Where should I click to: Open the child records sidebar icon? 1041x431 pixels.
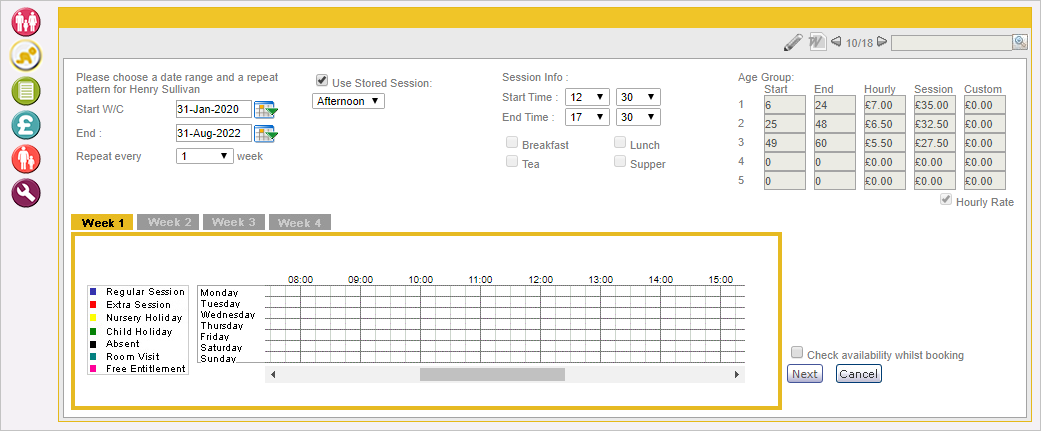(x=26, y=56)
